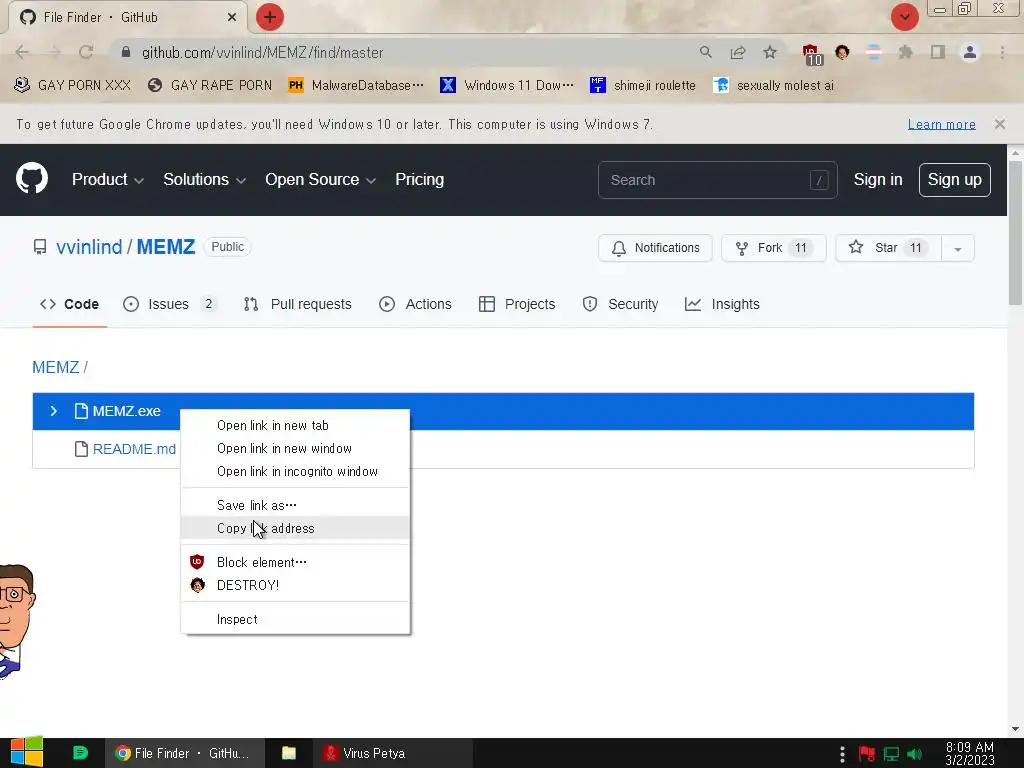Click the Sign up button
The image size is (1024, 768).
[x=954, y=180]
